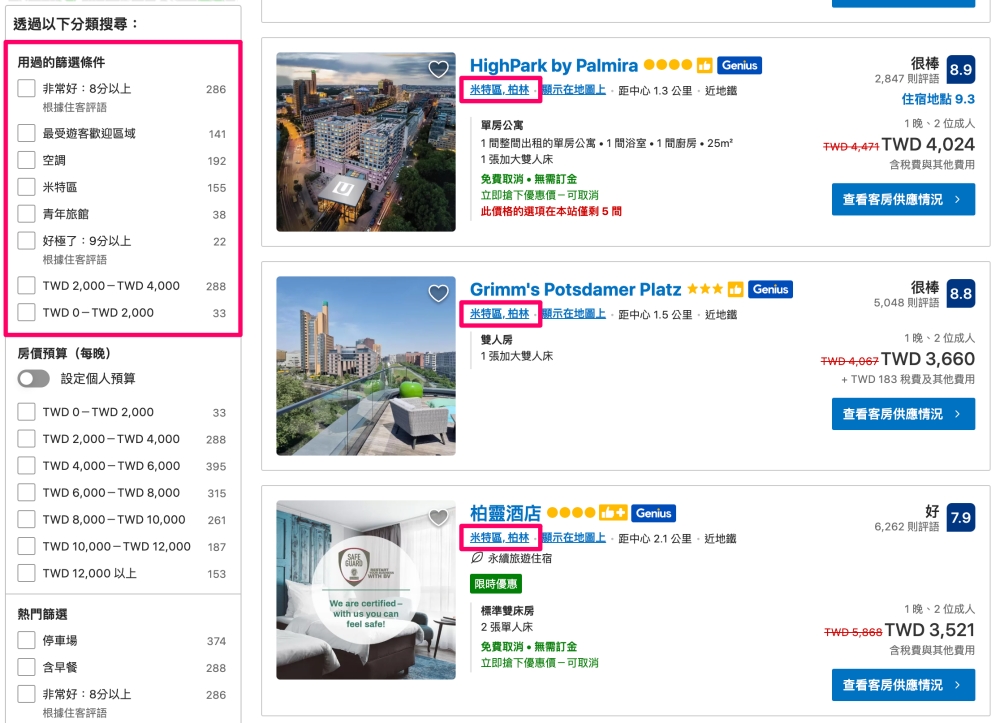Show Grimm's Potsdamer Platz on map via 顯示在地圖上

[574, 314]
